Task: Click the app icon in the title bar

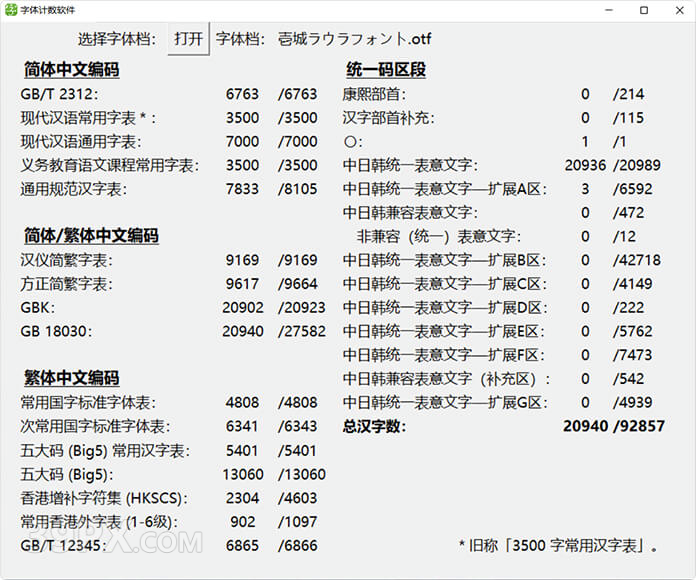Action: [10, 10]
